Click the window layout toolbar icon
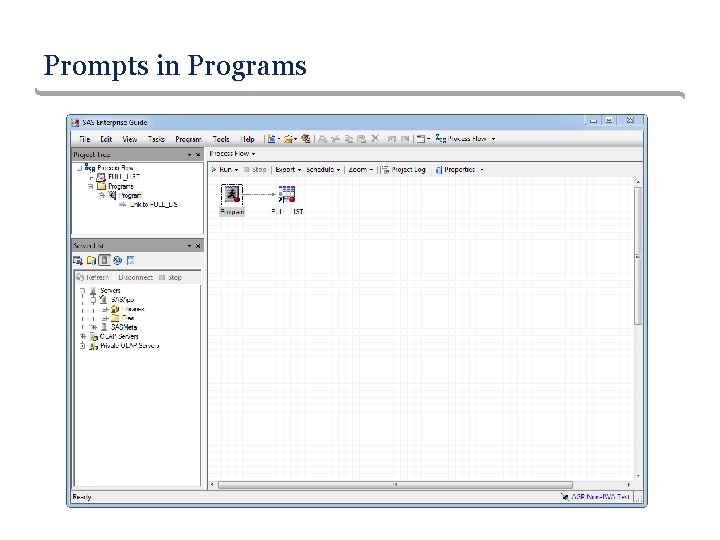 coord(420,139)
